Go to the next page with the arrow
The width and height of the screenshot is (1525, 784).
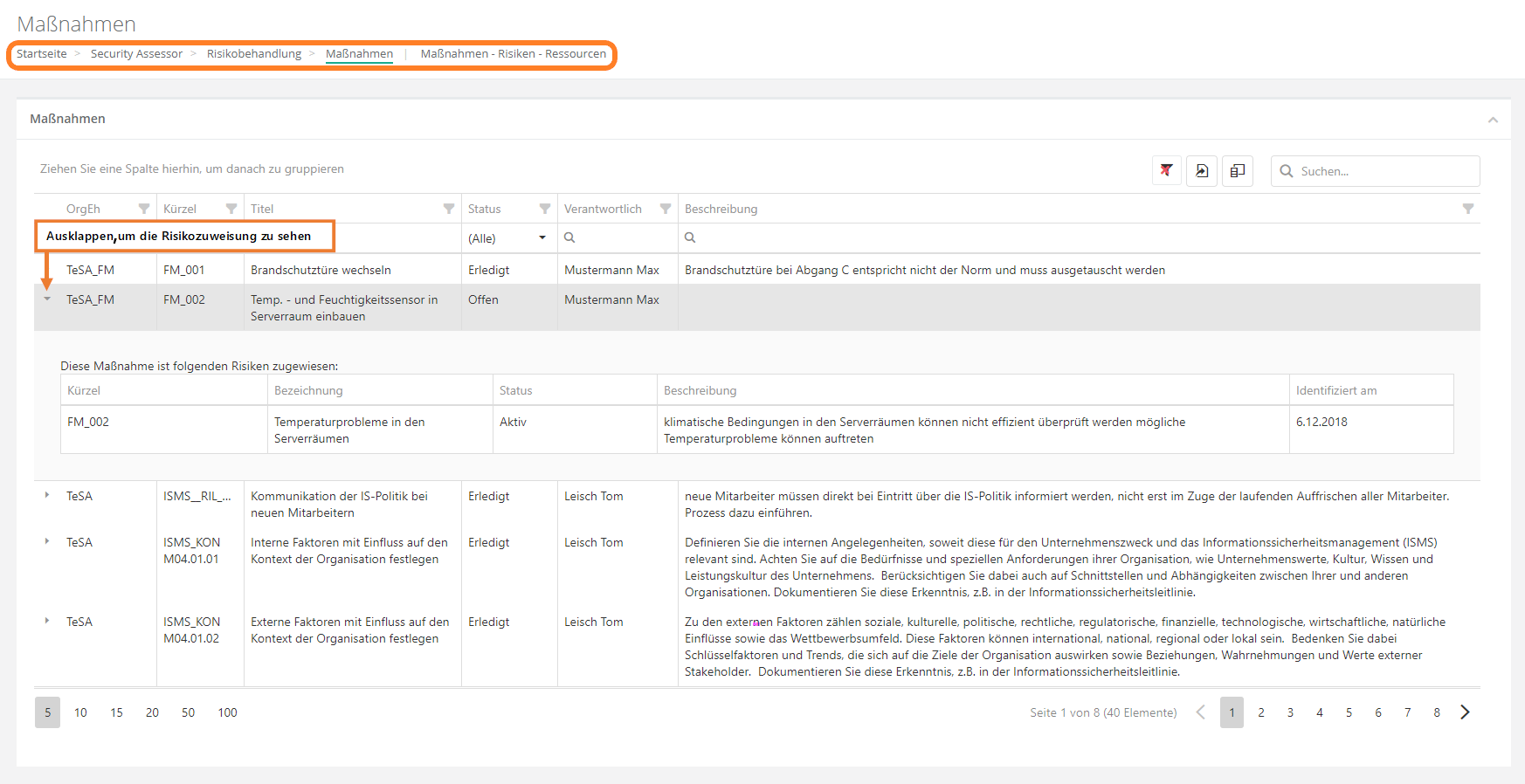(1465, 712)
